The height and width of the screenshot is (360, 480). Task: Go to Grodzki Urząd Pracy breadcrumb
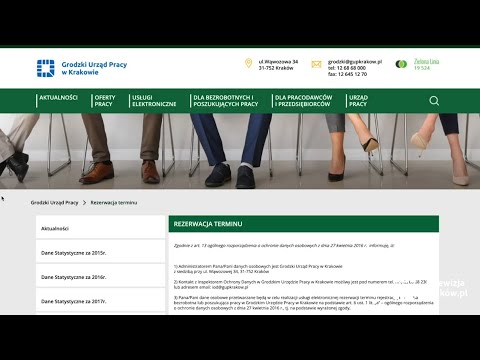click(54, 203)
